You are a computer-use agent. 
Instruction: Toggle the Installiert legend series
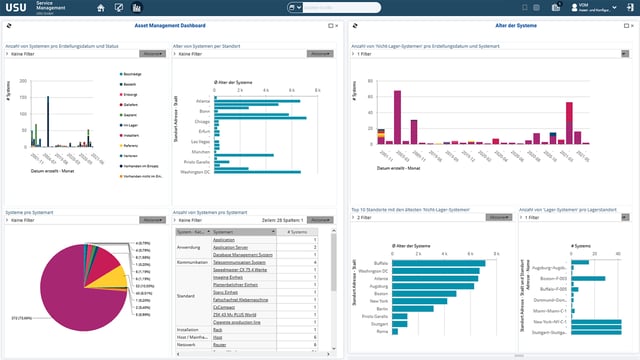[129, 136]
